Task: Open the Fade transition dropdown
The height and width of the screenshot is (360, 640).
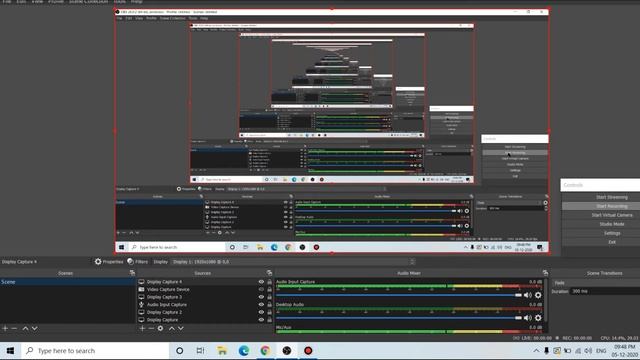Action: point(596,282)
